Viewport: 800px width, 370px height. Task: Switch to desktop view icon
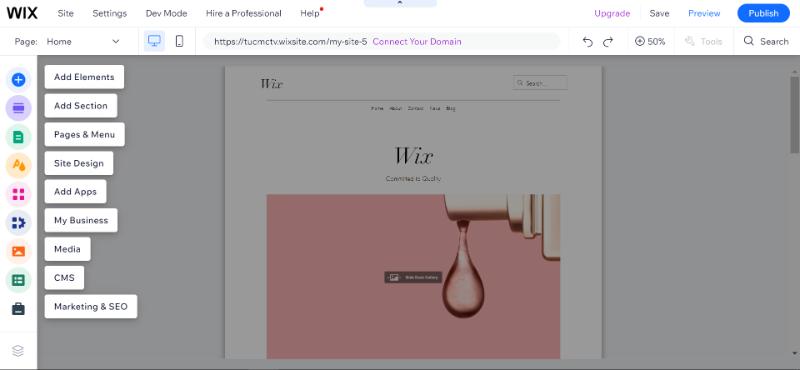[154, 41]
